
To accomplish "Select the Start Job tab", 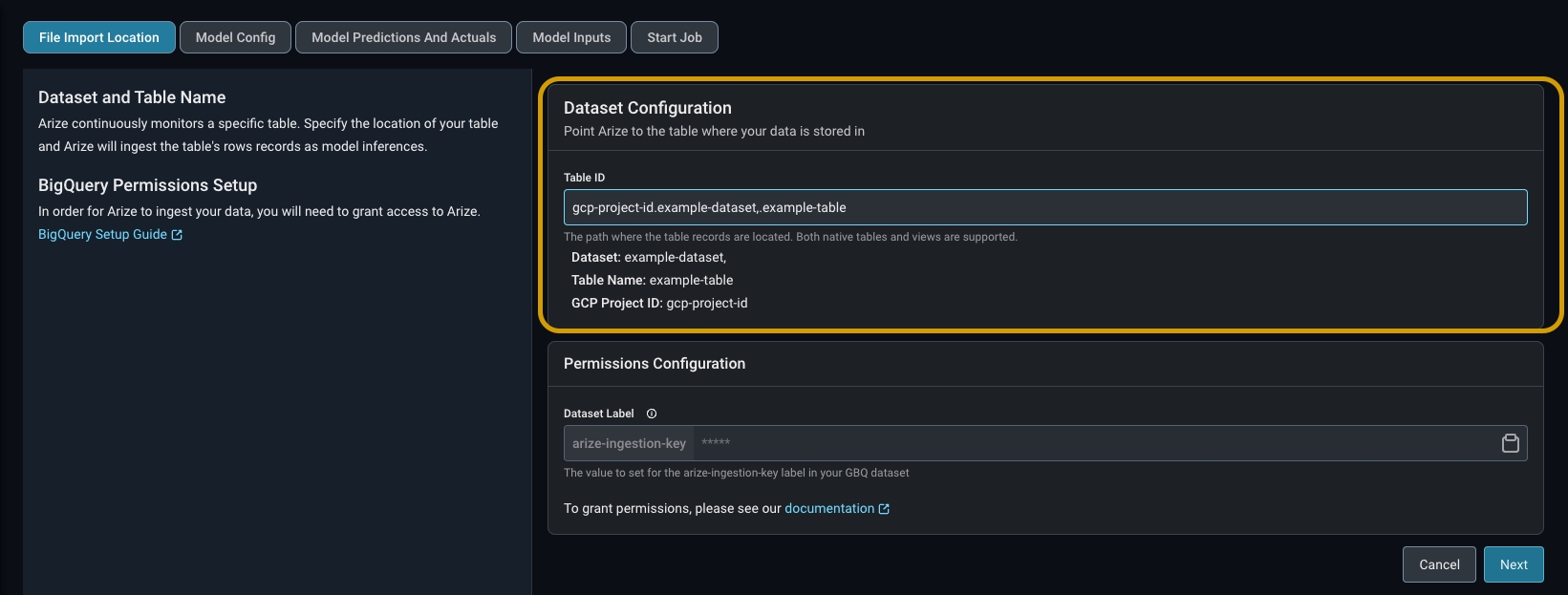I will coord(674,37).
